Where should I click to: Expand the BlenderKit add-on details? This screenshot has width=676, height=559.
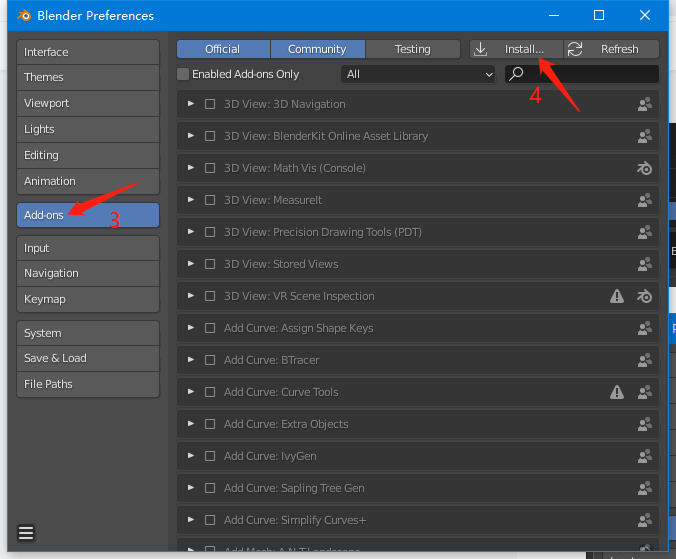(191, 136)
